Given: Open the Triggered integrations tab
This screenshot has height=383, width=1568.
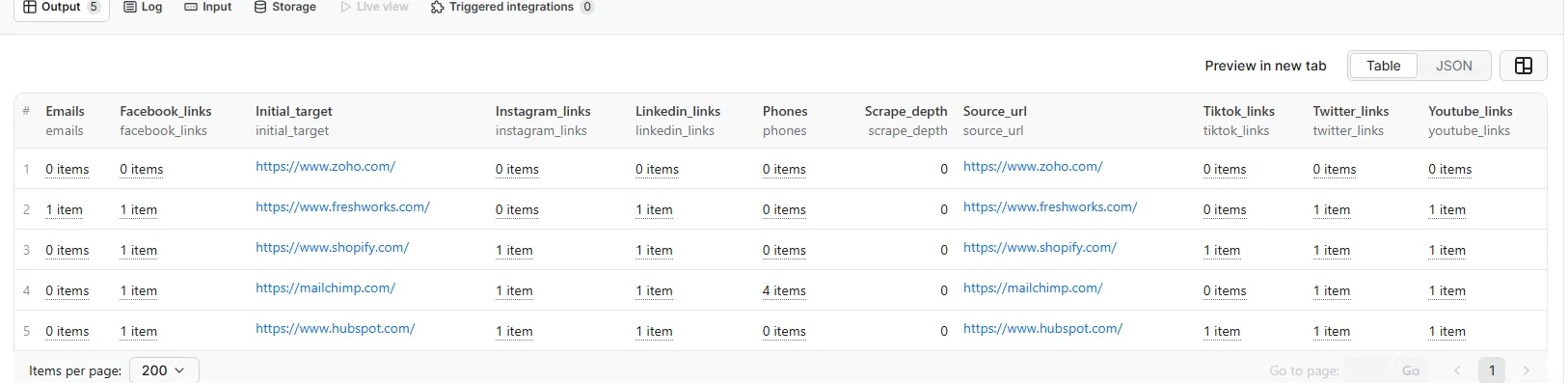Looking at the screenshot, I should point(512,7).
